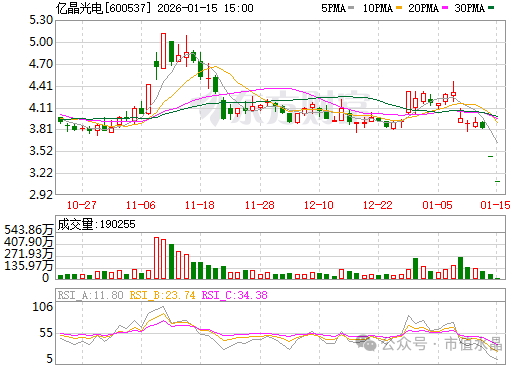Click the 成交量:190255 volume label
The height and width of the screenshot is (365, 520).
(x=97, y=224)
